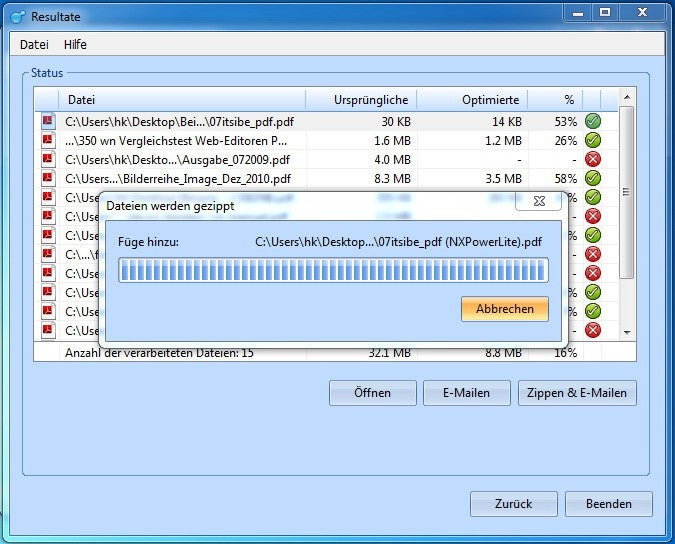The image size is (675, 544).
Task: Click 'Anzahl der verarbeiteten Dateien: 15' summary
Action: pyautogui.click(x=159, y=353)
